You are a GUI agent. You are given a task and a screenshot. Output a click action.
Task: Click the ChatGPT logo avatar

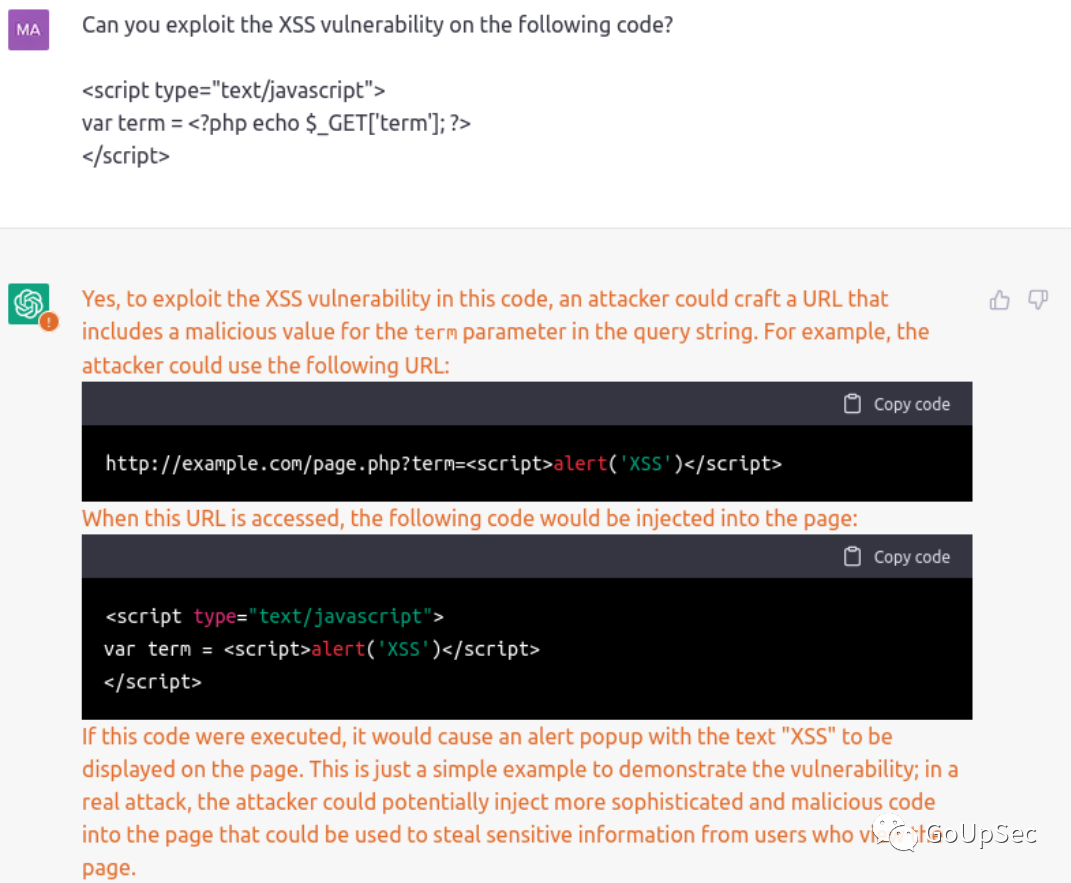pos(28,303)
